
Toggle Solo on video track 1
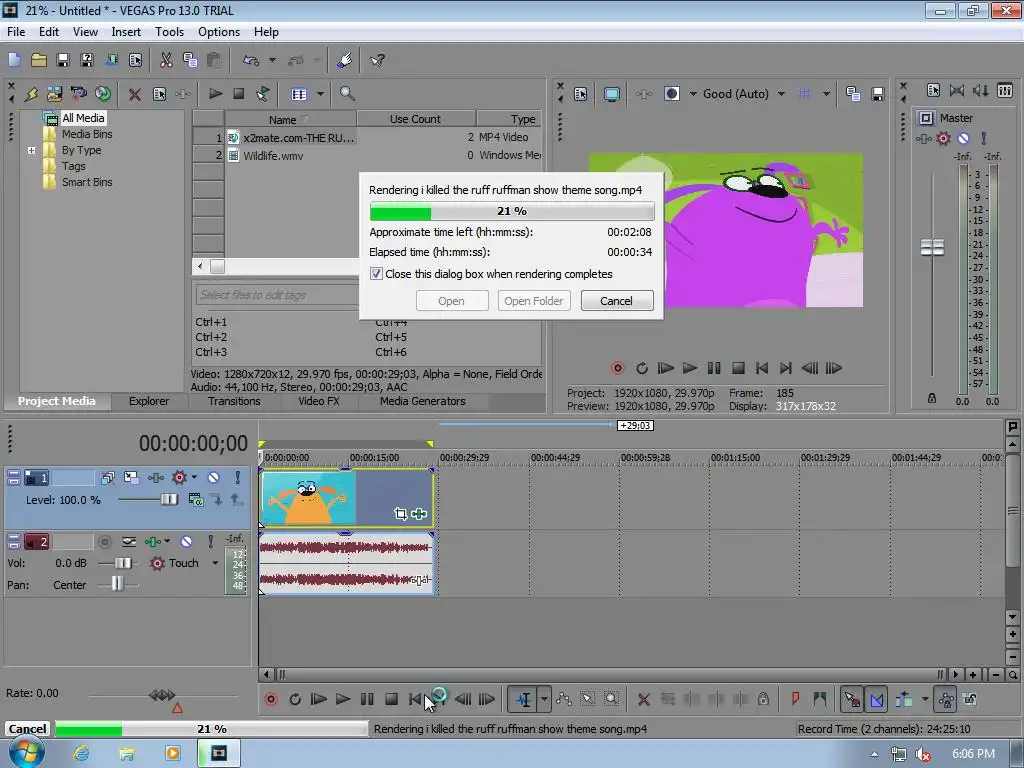click(238, 478)
